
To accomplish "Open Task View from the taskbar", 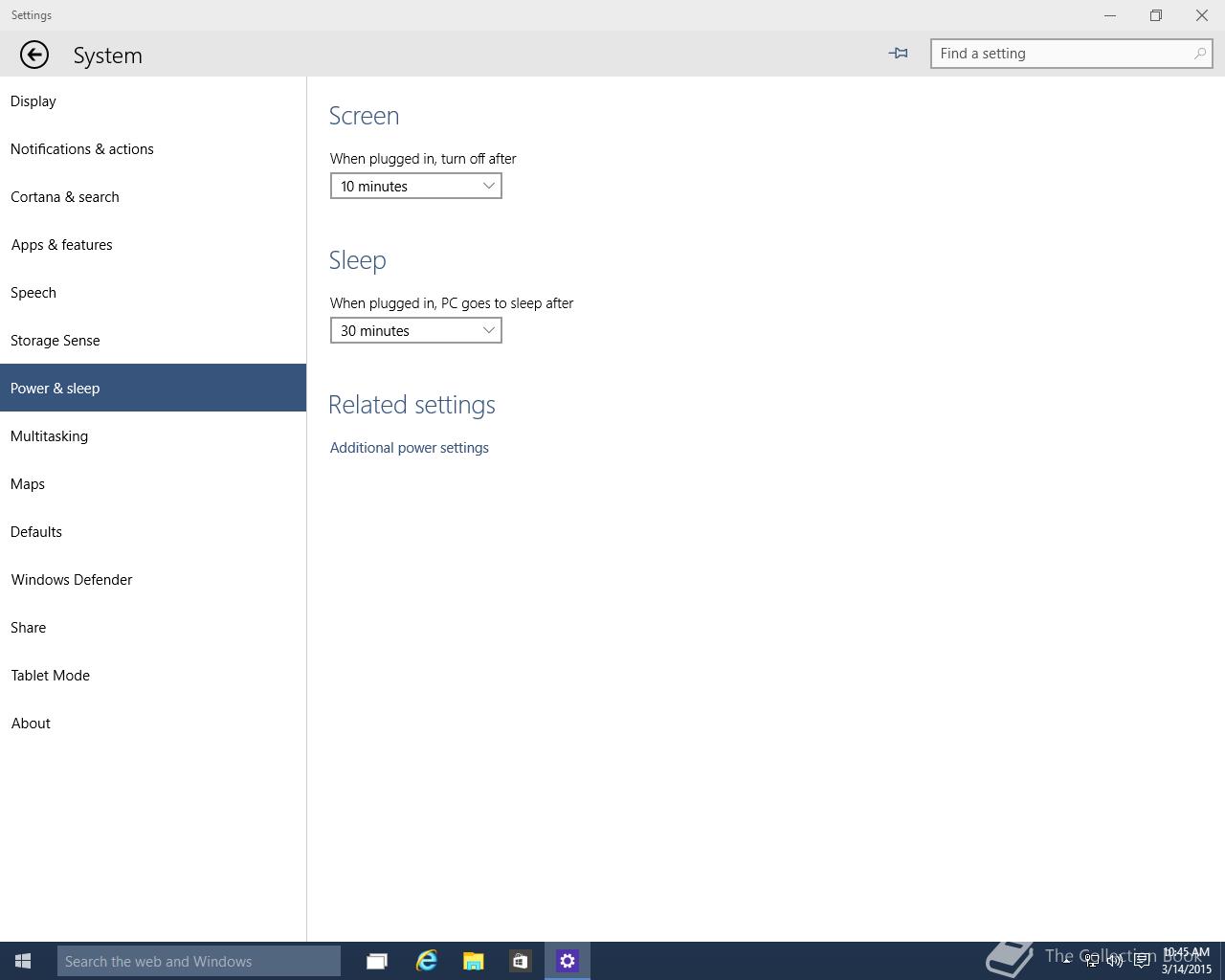I will click(x=377, y=961).
